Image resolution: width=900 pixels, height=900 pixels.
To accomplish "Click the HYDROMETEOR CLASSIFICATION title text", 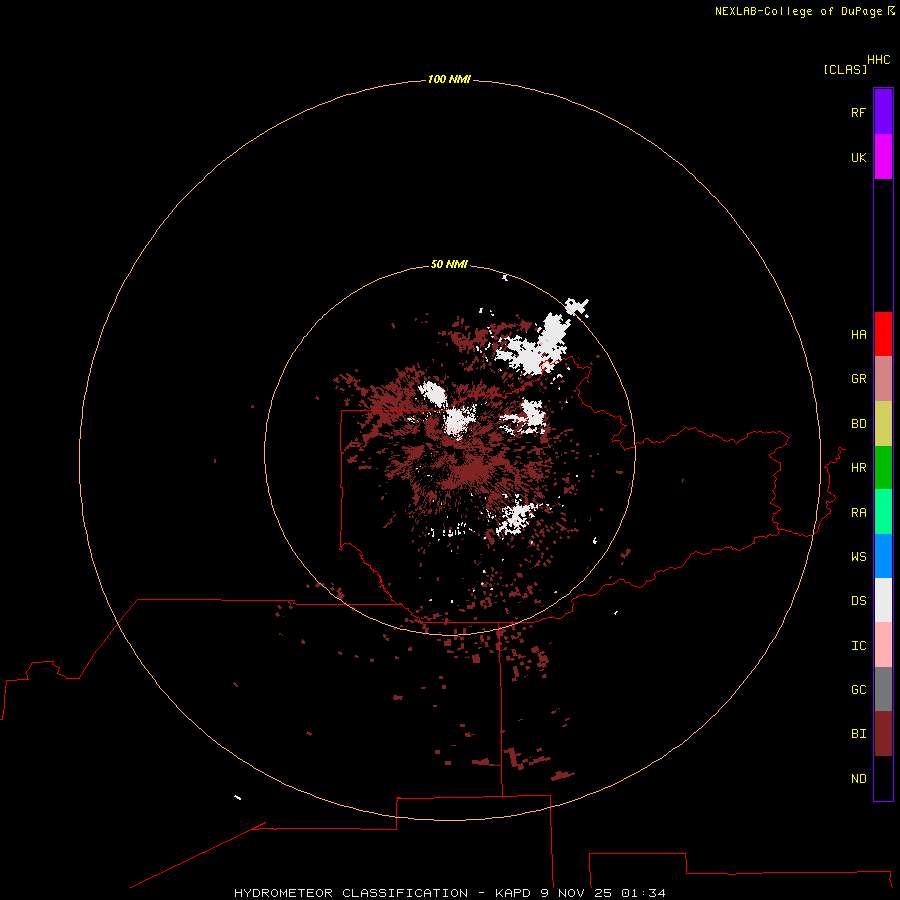I will [x=351, y=893].
